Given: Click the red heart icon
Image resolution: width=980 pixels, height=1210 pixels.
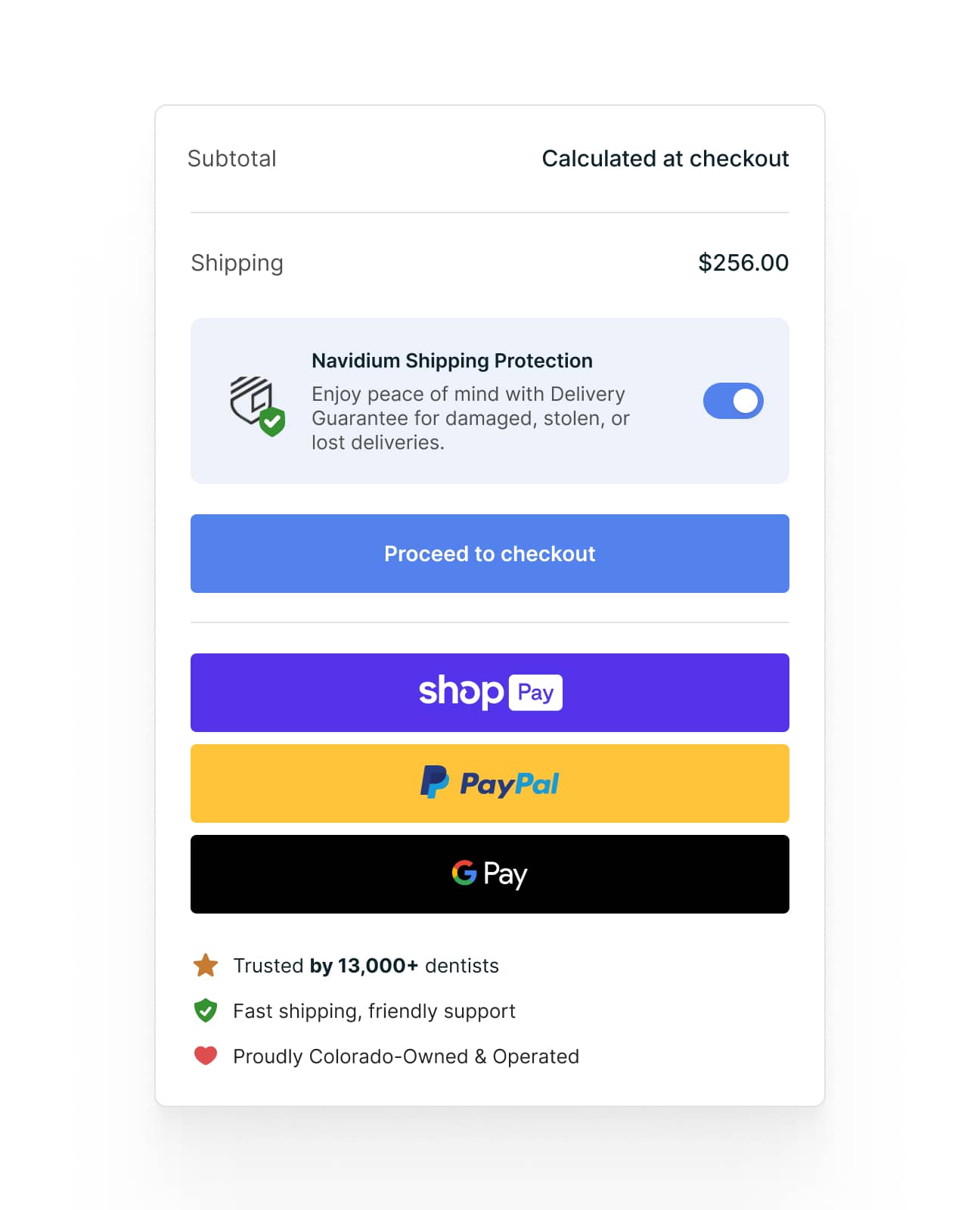Looking at the screenshot, I should click(x=204, y=1056).
